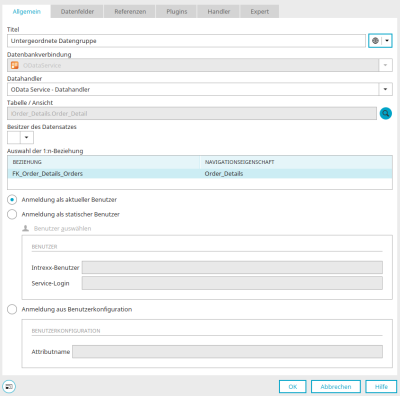Expand the Besitzer des Datensatzes dropdown

(x=27, y=137)
